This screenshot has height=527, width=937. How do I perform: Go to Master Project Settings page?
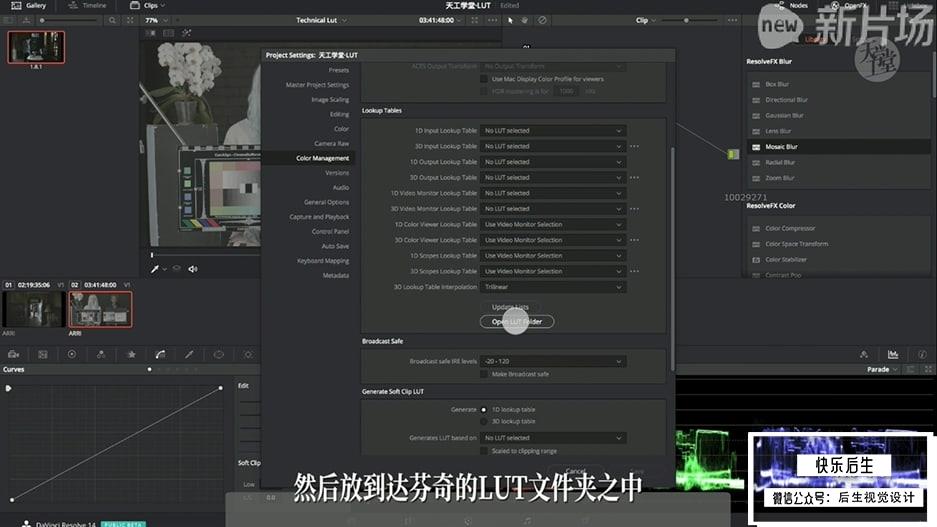(x=317, y=85)
